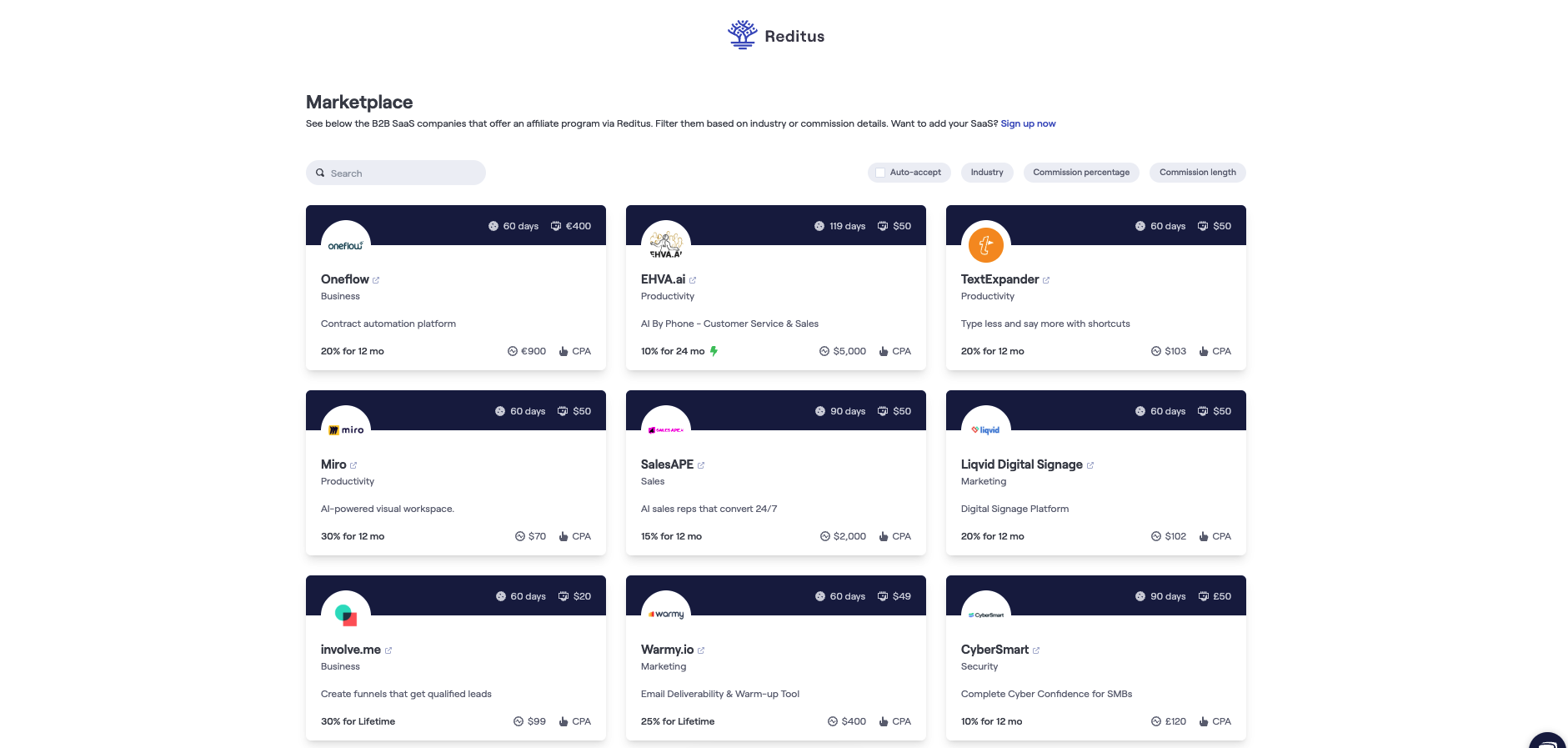The height and width of the screenshot is (748, 1568).
Task: Click "£120" value on CyberSmart card
Action: 1175,721
